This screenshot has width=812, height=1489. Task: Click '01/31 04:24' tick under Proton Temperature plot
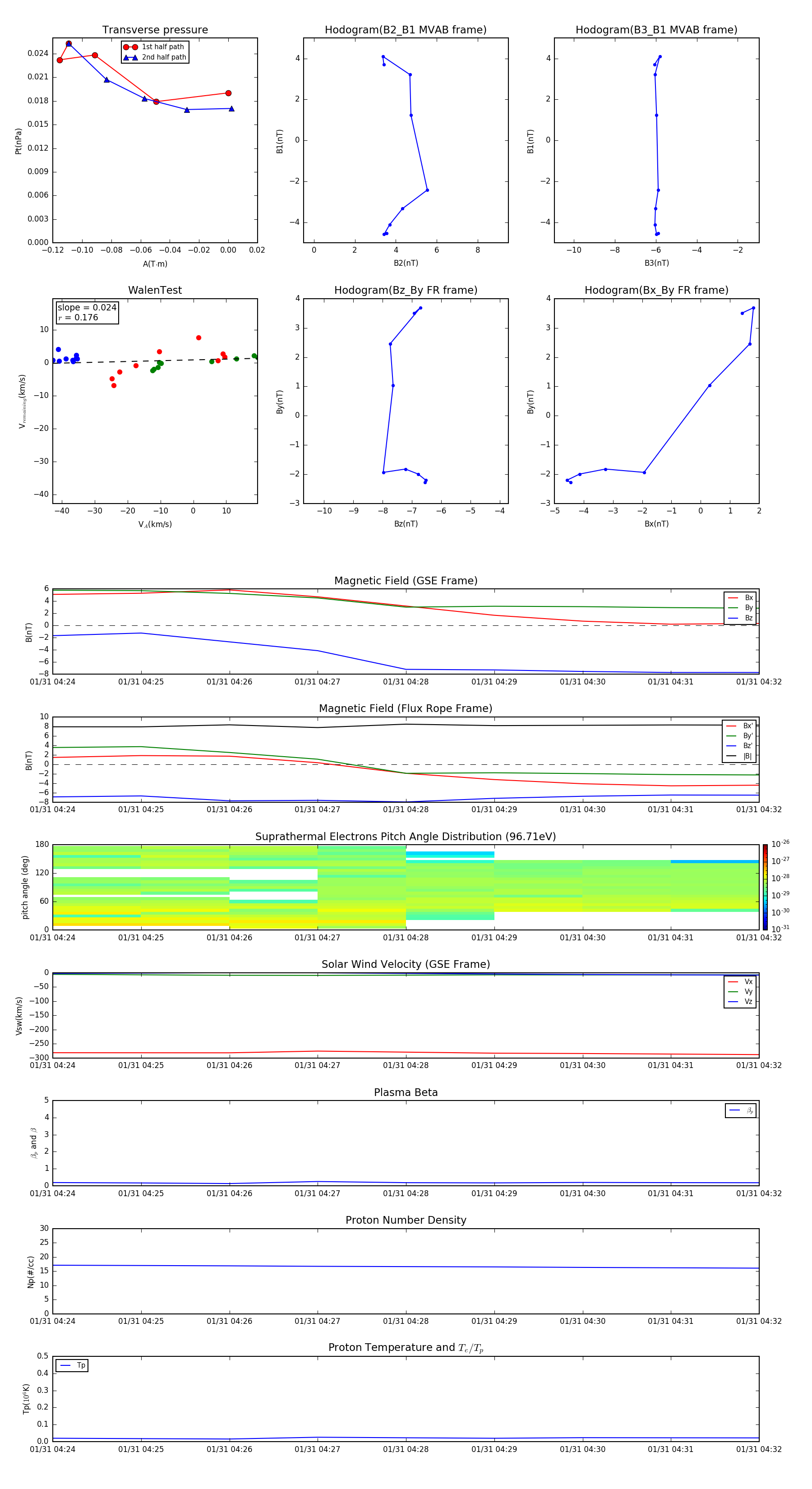click(x=53, y=1449)
